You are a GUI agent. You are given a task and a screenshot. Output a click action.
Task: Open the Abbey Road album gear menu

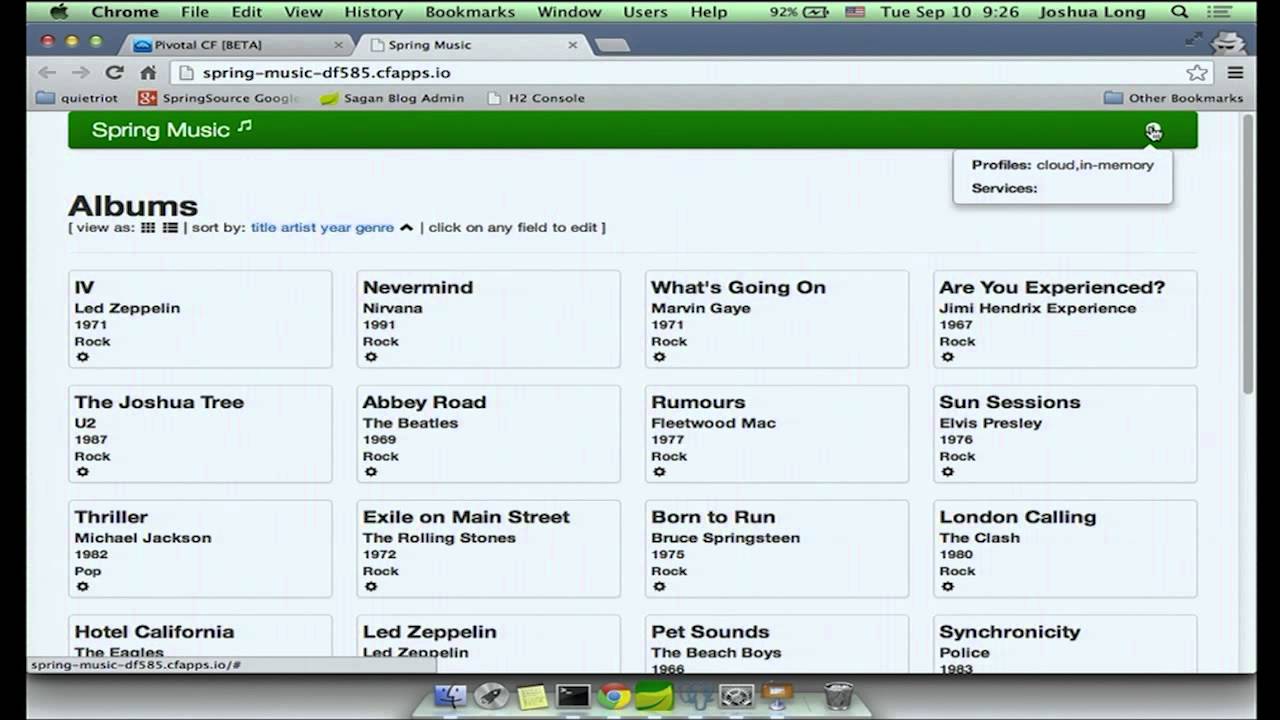pos(371,472)
